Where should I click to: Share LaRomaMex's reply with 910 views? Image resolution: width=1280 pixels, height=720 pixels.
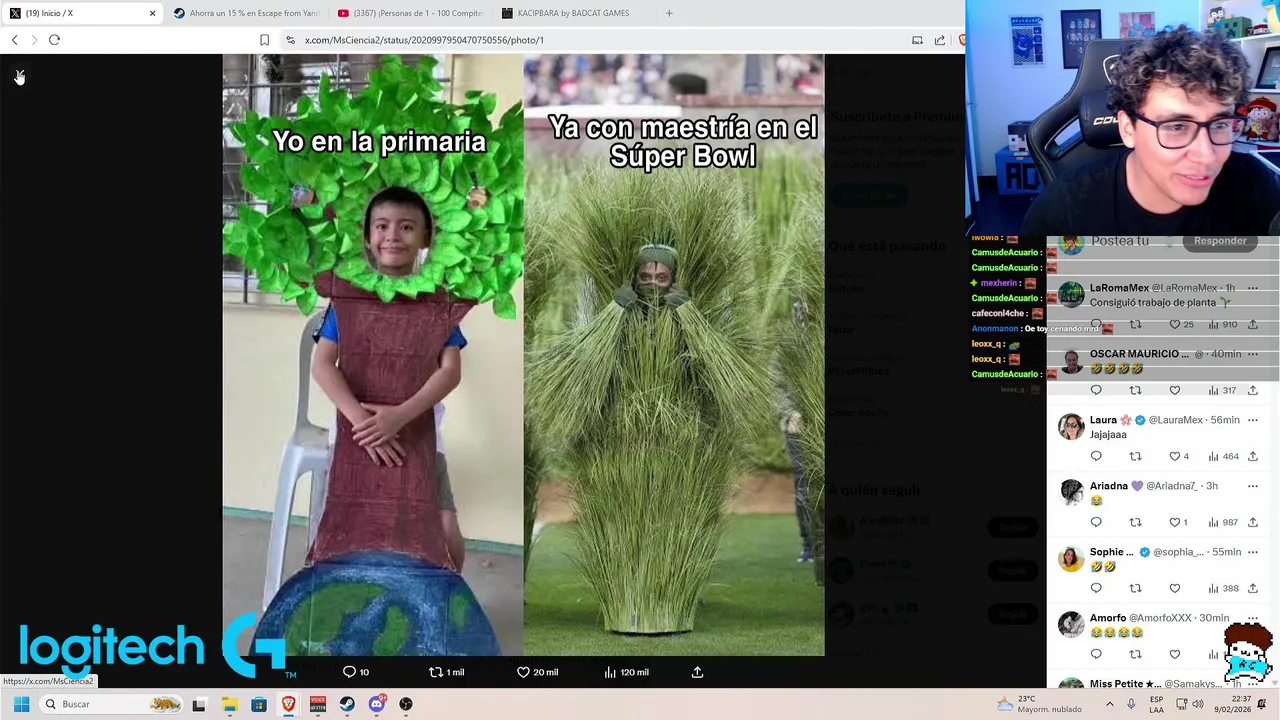[1252, 324]
